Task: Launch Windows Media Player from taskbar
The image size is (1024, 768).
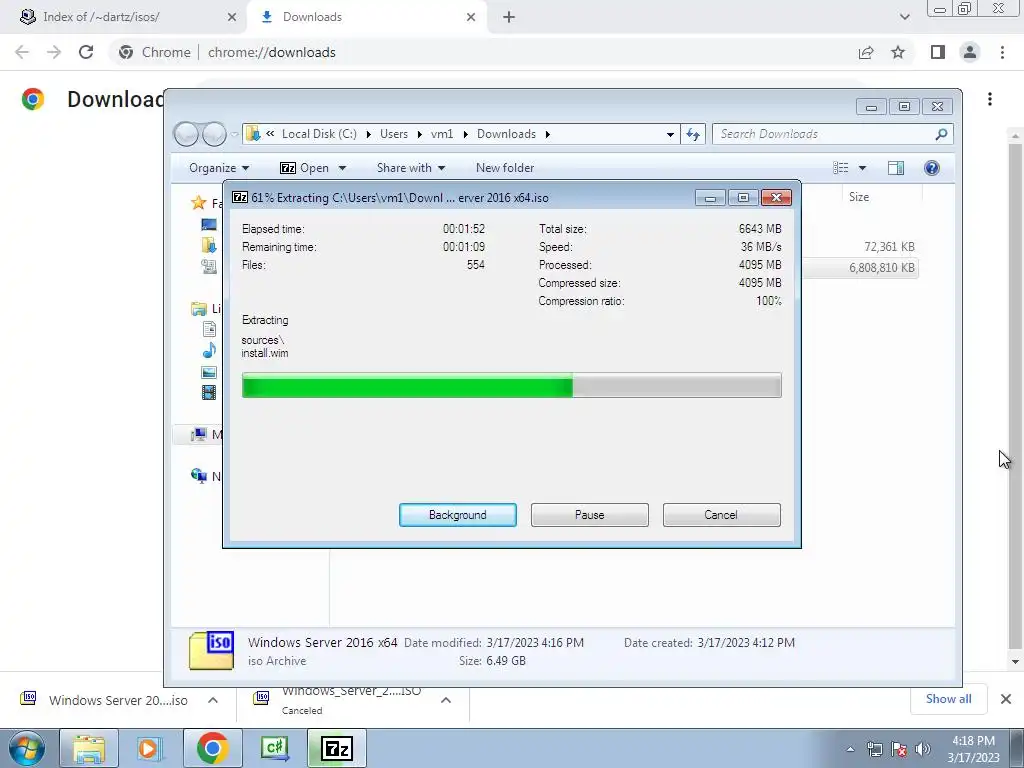Action: [x=149, y=748]
